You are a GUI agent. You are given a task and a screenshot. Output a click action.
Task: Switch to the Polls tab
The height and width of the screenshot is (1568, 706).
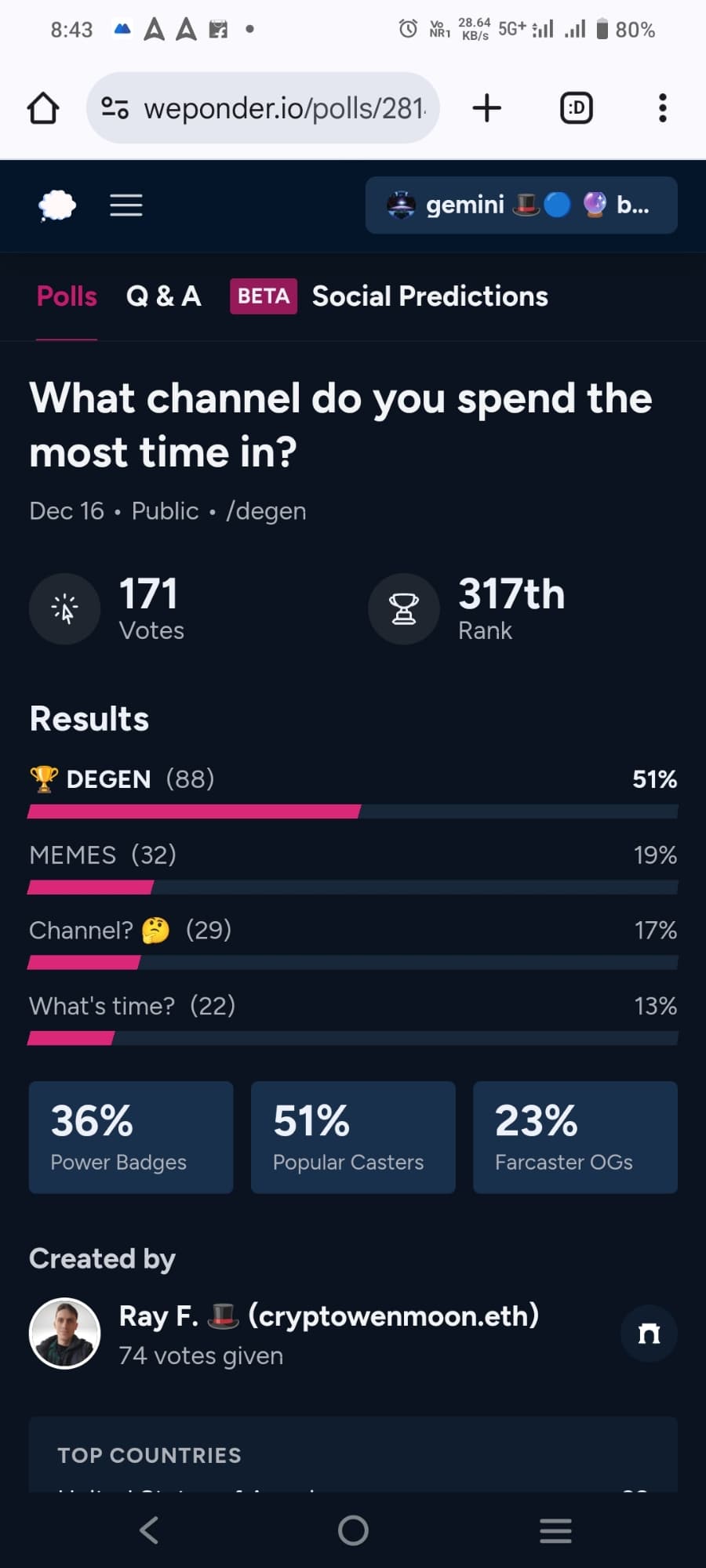(67, 296)
